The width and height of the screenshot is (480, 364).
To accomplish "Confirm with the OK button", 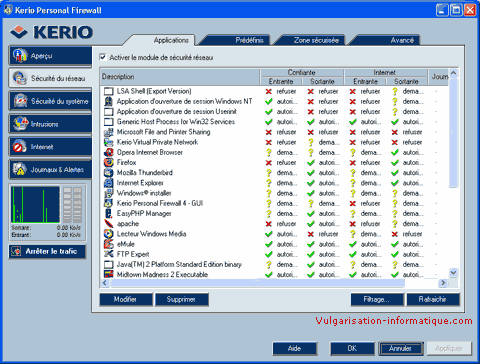I will [x=352, y=348].
